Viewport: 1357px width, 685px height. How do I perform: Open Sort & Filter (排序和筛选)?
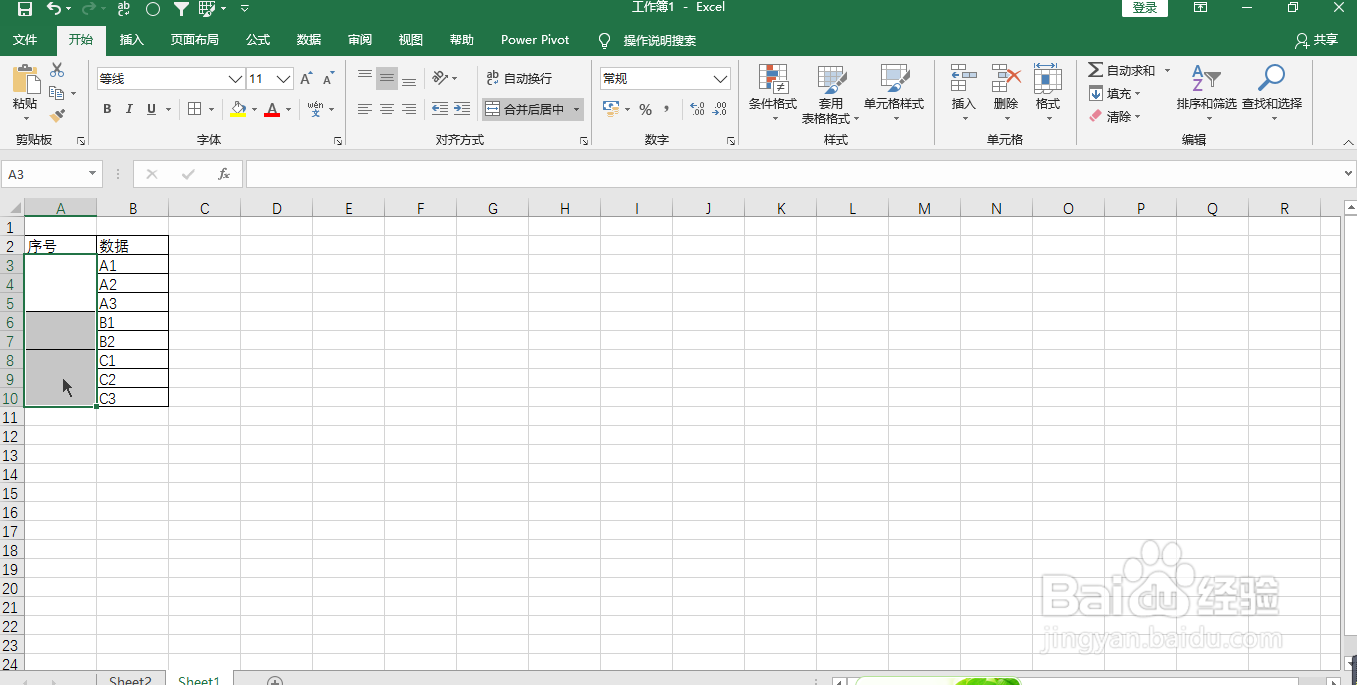(1207, 93)
